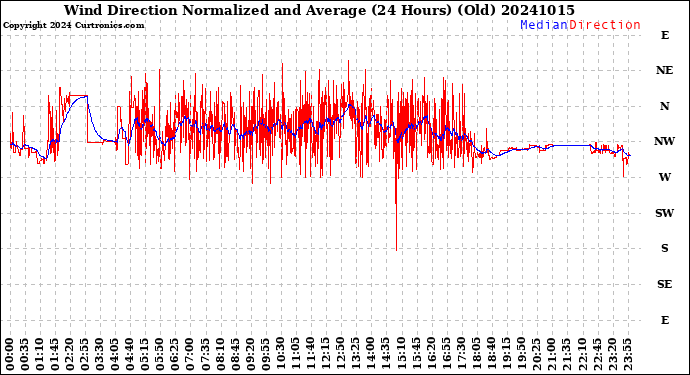
Task: Click the 14:00 time label
Action: coord(371,354)
